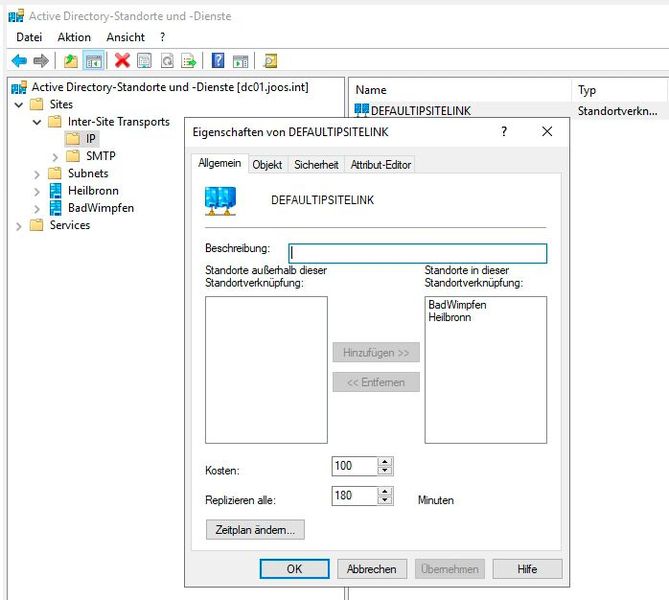This screenshot has height=600, width=669.
Task: Toggle the Show/Hide Console Tree icon
Action: click(x=93, y=61)
